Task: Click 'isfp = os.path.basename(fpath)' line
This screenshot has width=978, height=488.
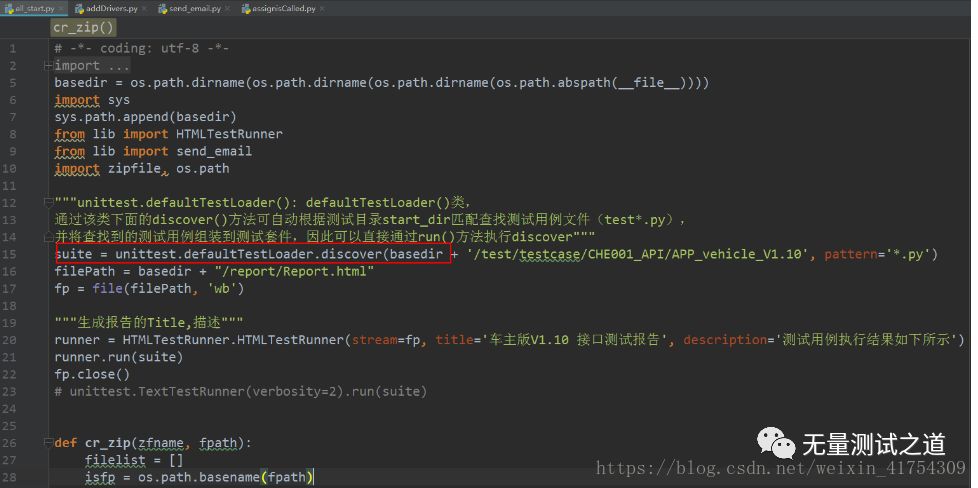Action: coord(200,477)
